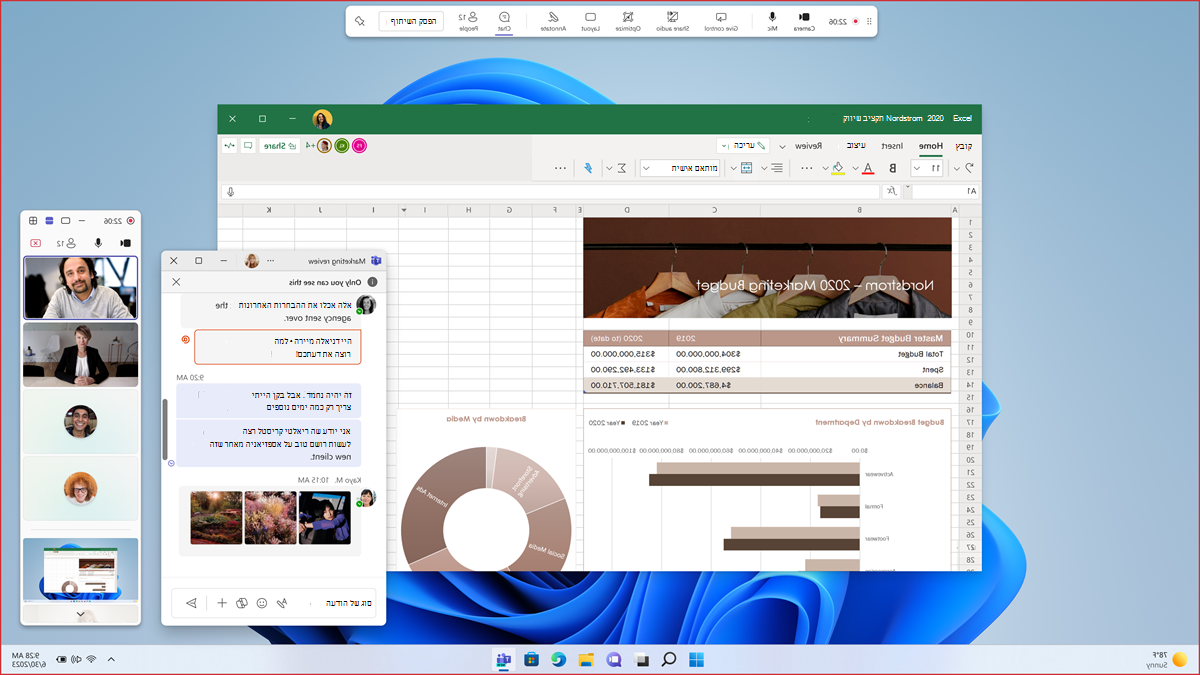Open the fill color dropdown arrow
1200x675 pixels.
point(825,168)
